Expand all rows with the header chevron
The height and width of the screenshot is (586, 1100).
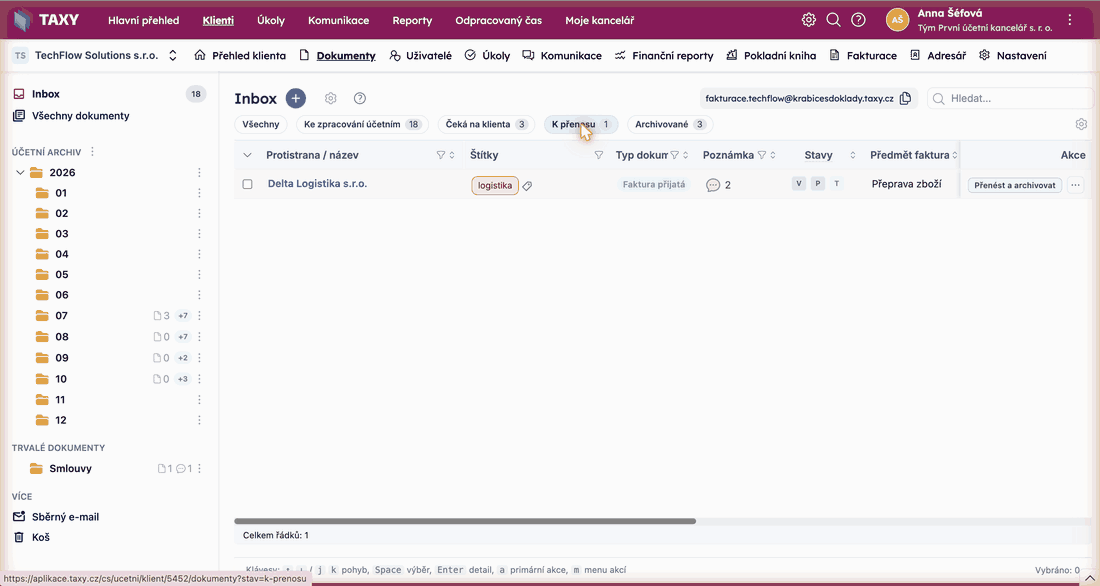pyautogui.click(x=247, y=155)
